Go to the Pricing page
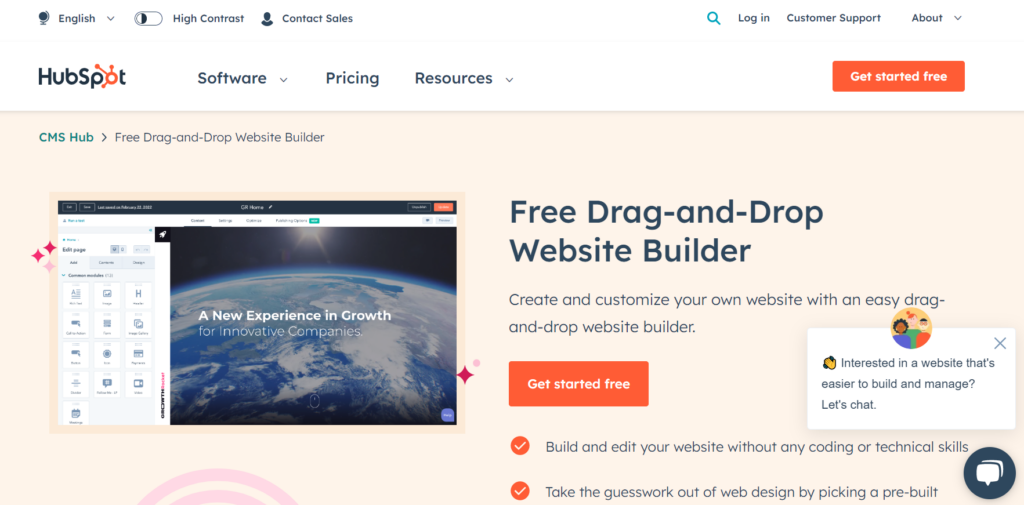1024x505 pixels. point(352,78)
